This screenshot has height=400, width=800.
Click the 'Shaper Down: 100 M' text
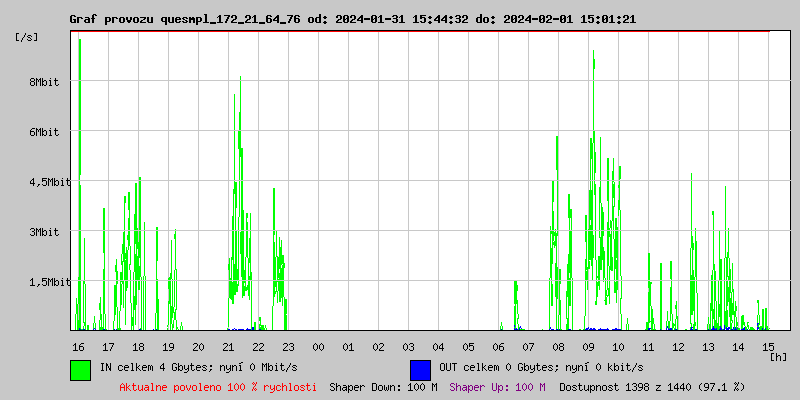(383, 386)
